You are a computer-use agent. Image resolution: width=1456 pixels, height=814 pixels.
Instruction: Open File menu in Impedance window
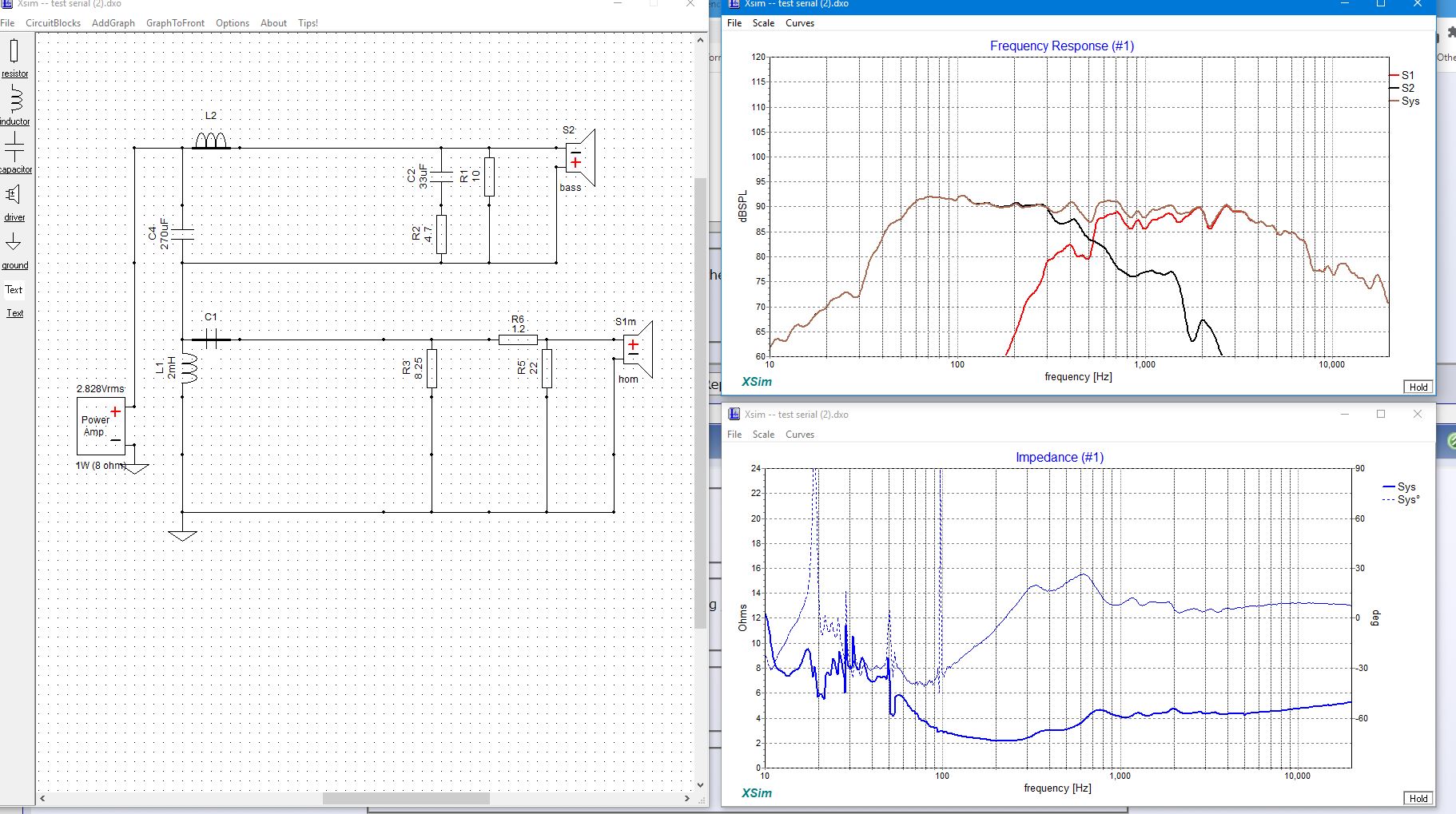(x=734, y=435)
